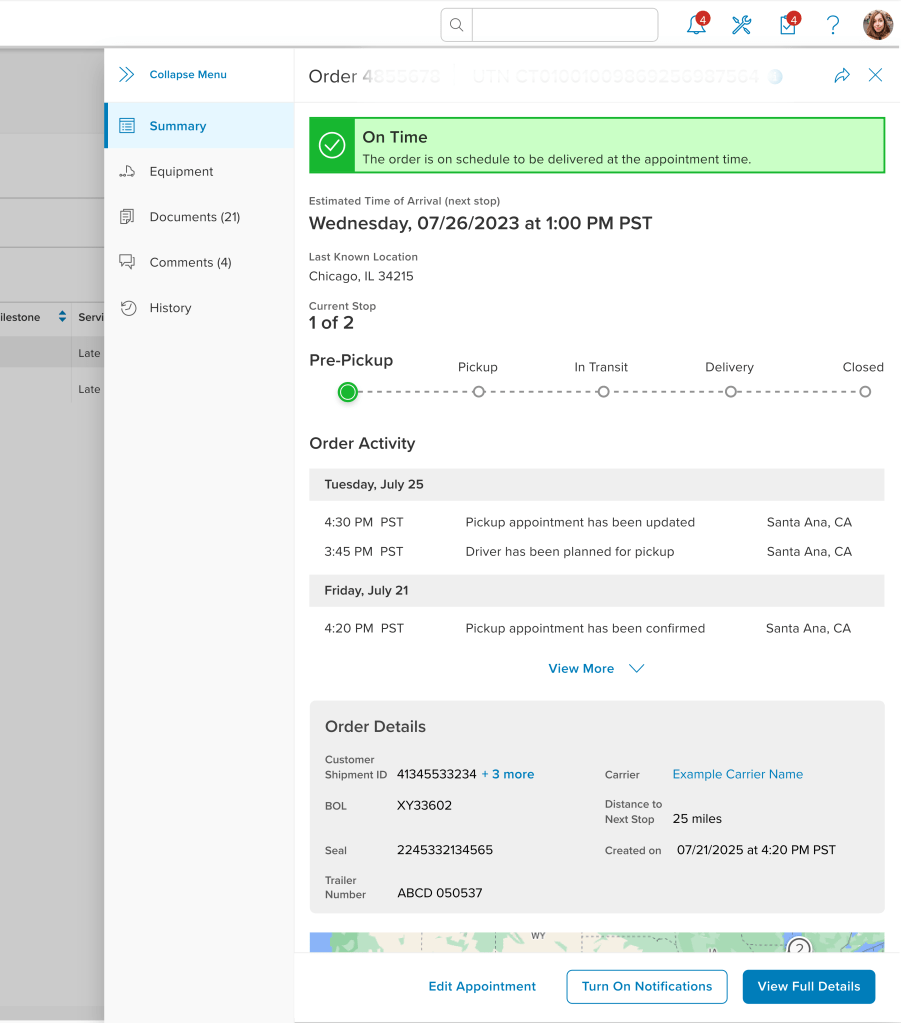Click the share order arrow icon
Screen dimensions: 901x1023
tap(842, 76)
